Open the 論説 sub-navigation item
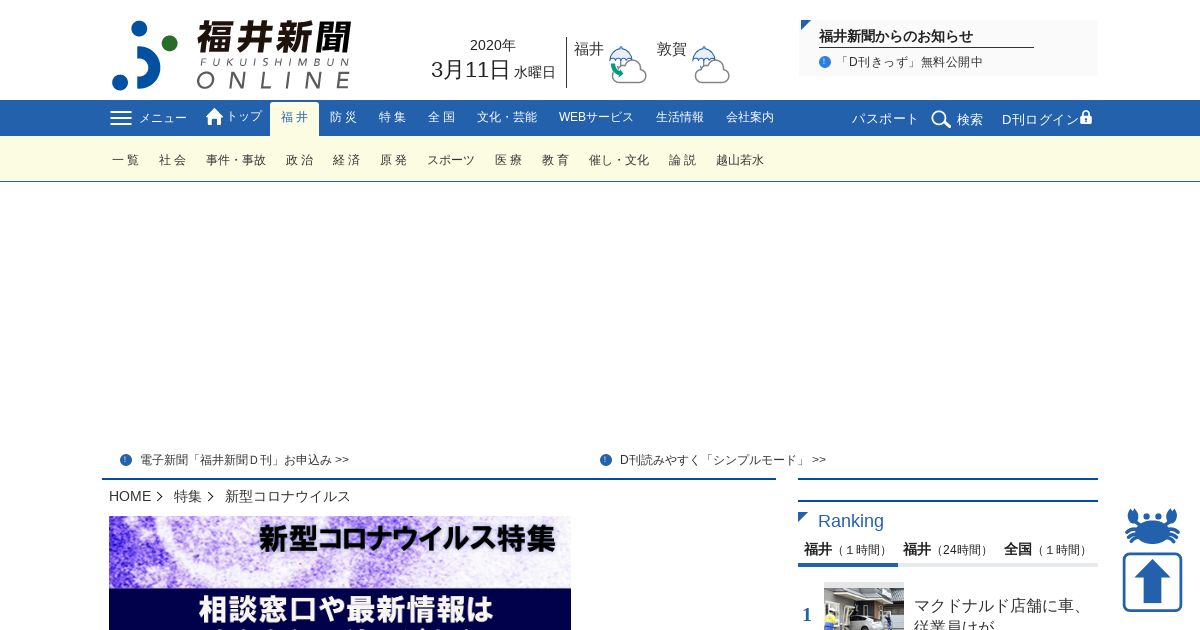The height and width of the screenshot is (630, 1200). click(683, 160)
